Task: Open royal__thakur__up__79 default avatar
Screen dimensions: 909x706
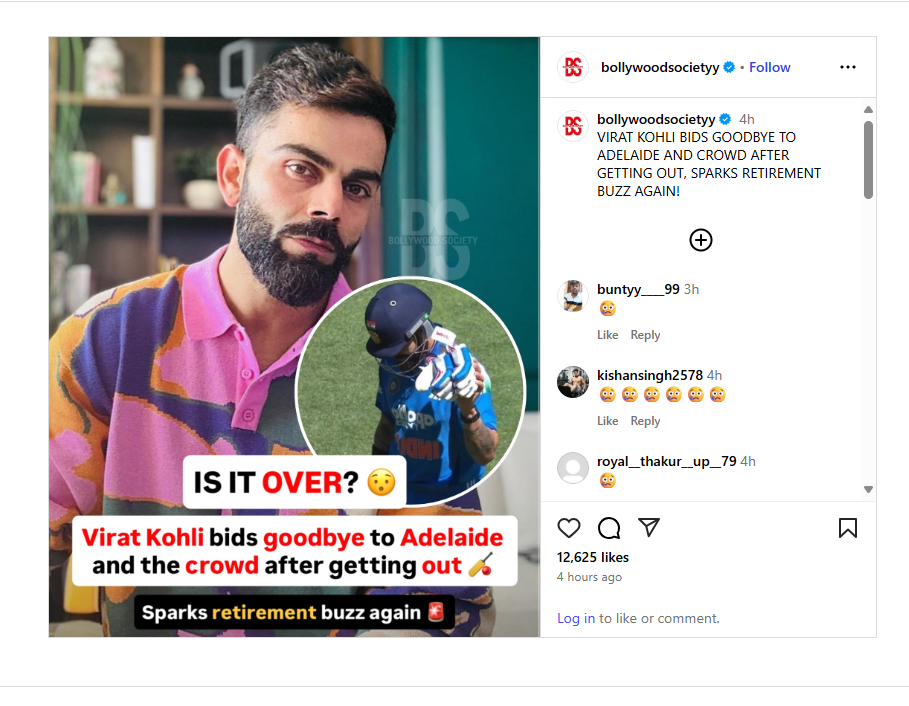Action: point(573,468)
